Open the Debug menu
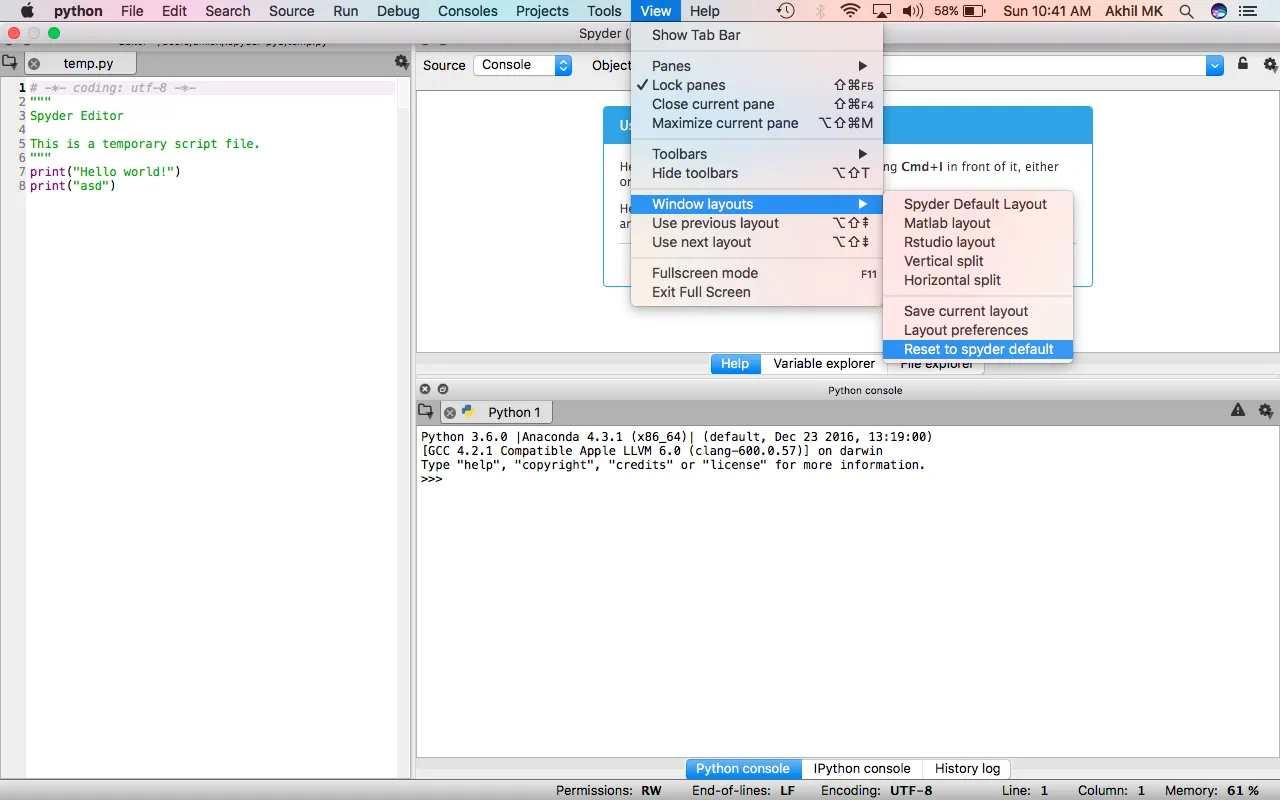The height and width of the screenshot is (800, 1280). pos(398,11)
